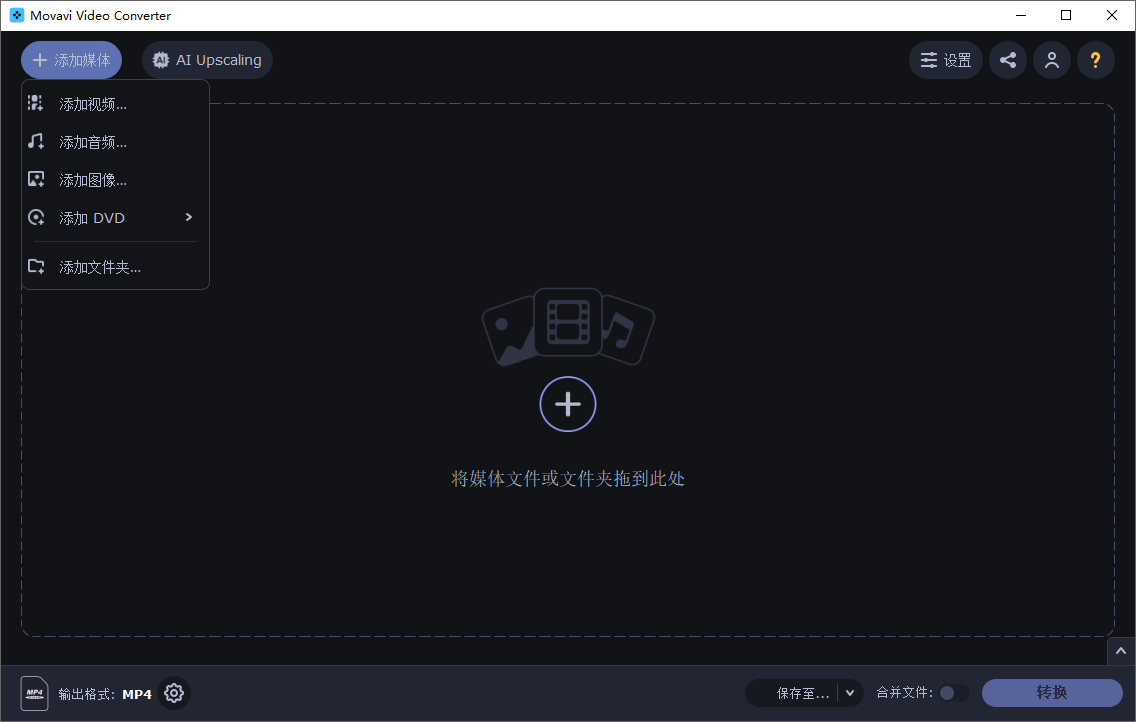This screenshot has width=1136, height=722.
Task: Click the 保存至... button
Action: point(792,693)
